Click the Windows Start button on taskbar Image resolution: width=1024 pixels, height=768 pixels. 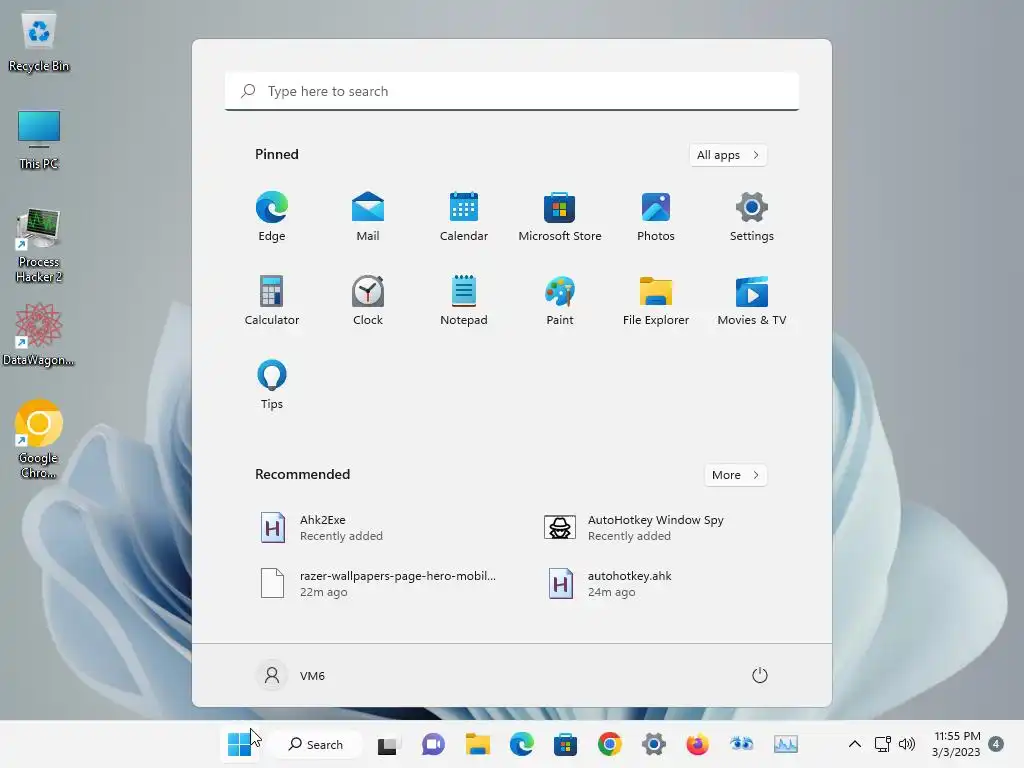(x=239, y=744)
